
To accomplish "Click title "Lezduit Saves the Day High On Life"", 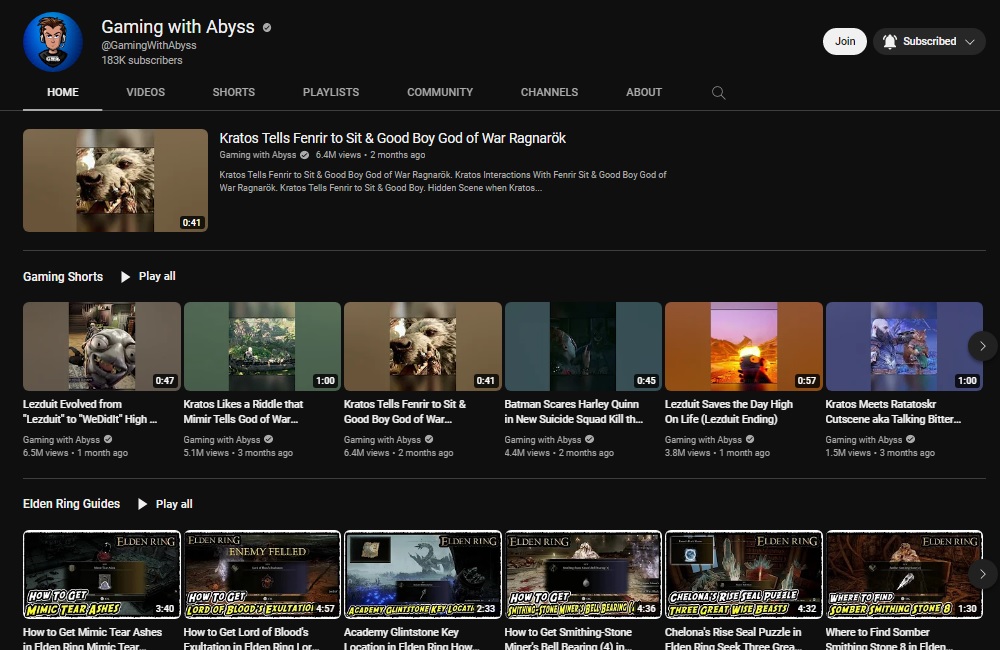I will tap(729, 411).
